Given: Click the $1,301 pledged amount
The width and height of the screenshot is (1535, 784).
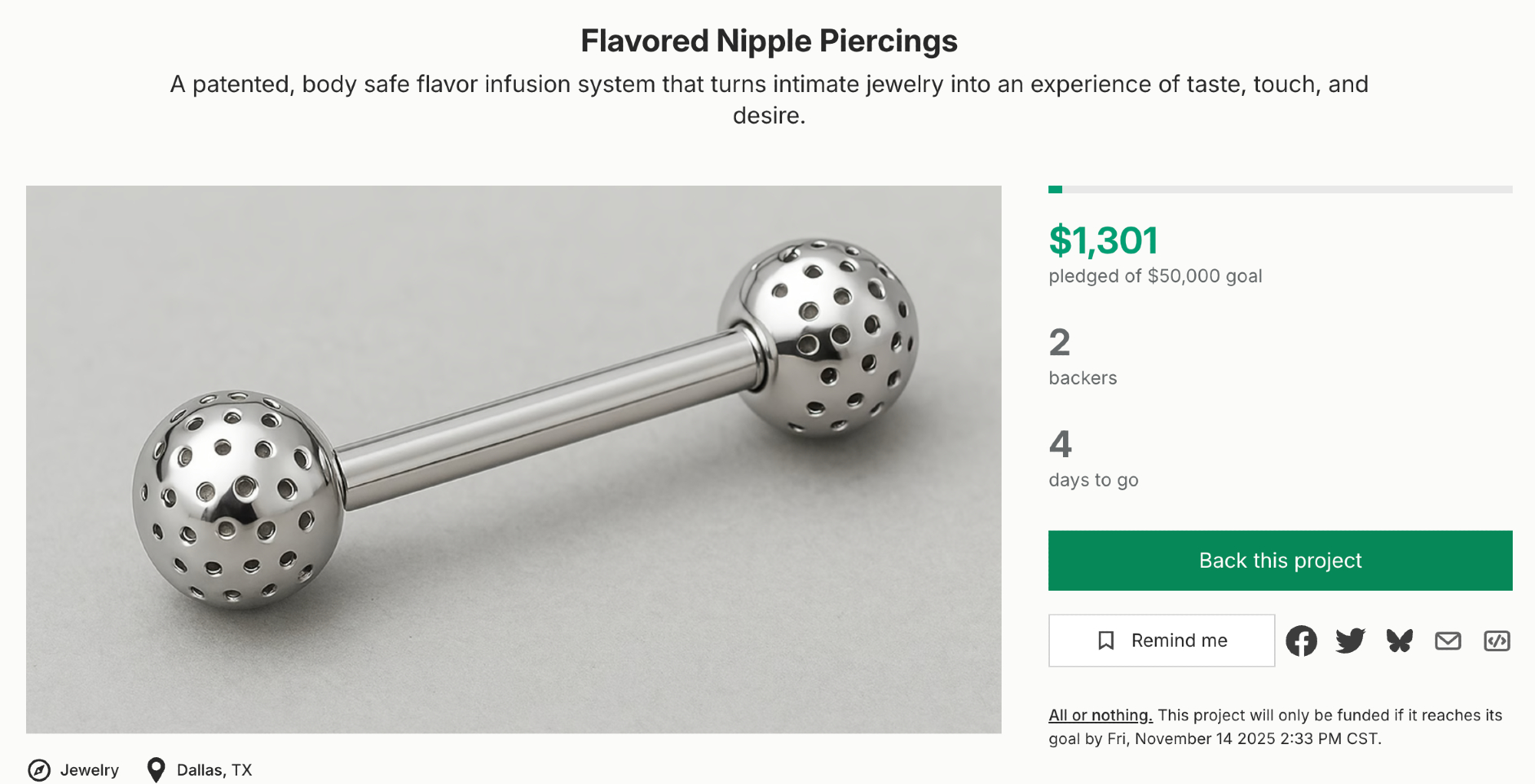Looking at the screenshot, I should coord(1103,241).
